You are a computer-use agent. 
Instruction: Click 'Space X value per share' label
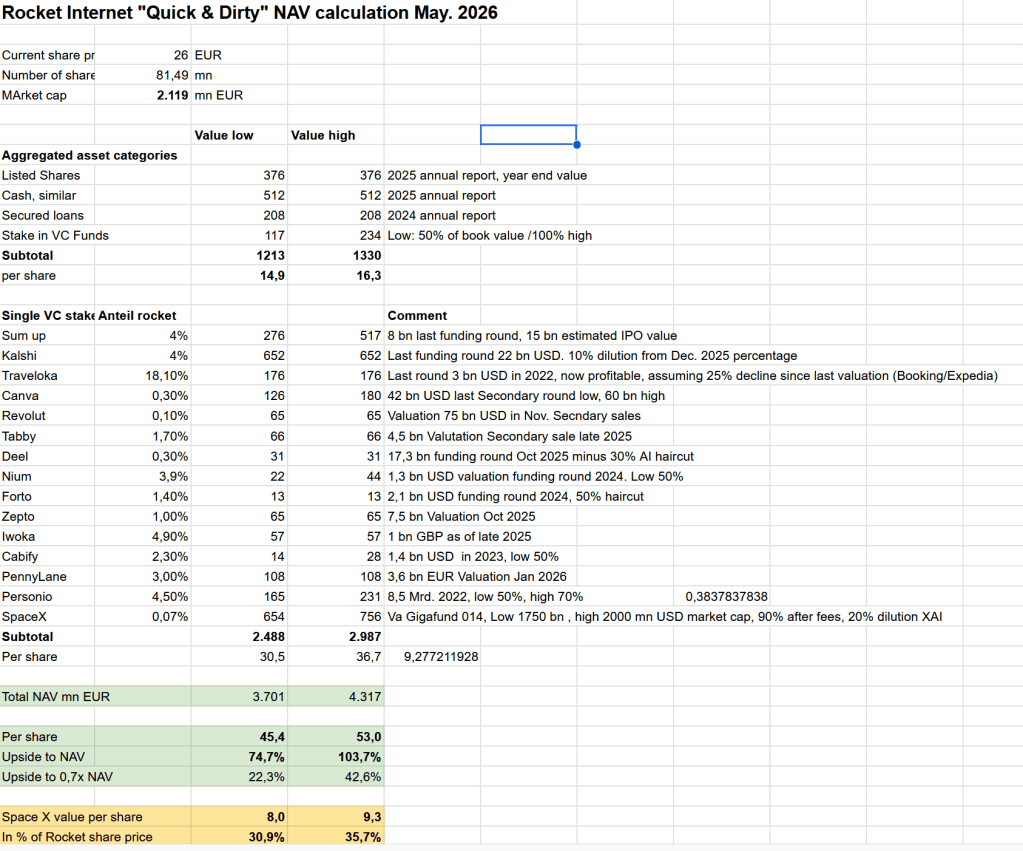pyautogui.click(x=72, y=817)
